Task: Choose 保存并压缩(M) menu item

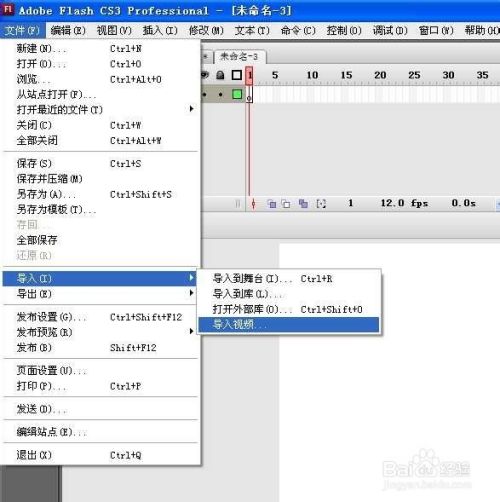Action: (100, 179)
